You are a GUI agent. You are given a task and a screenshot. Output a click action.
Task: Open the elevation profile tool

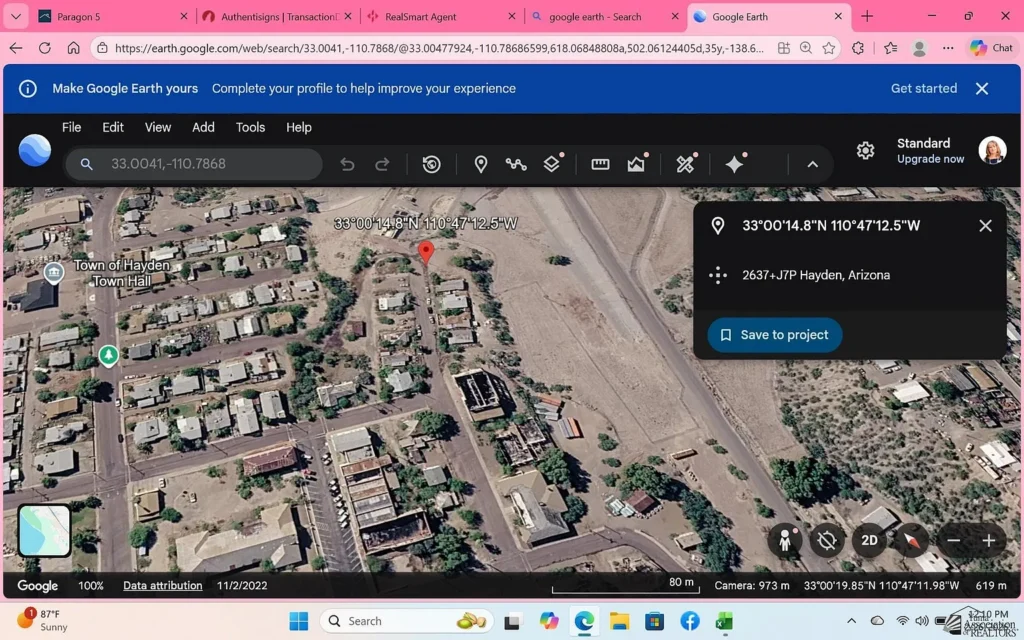tap(636, 163)
